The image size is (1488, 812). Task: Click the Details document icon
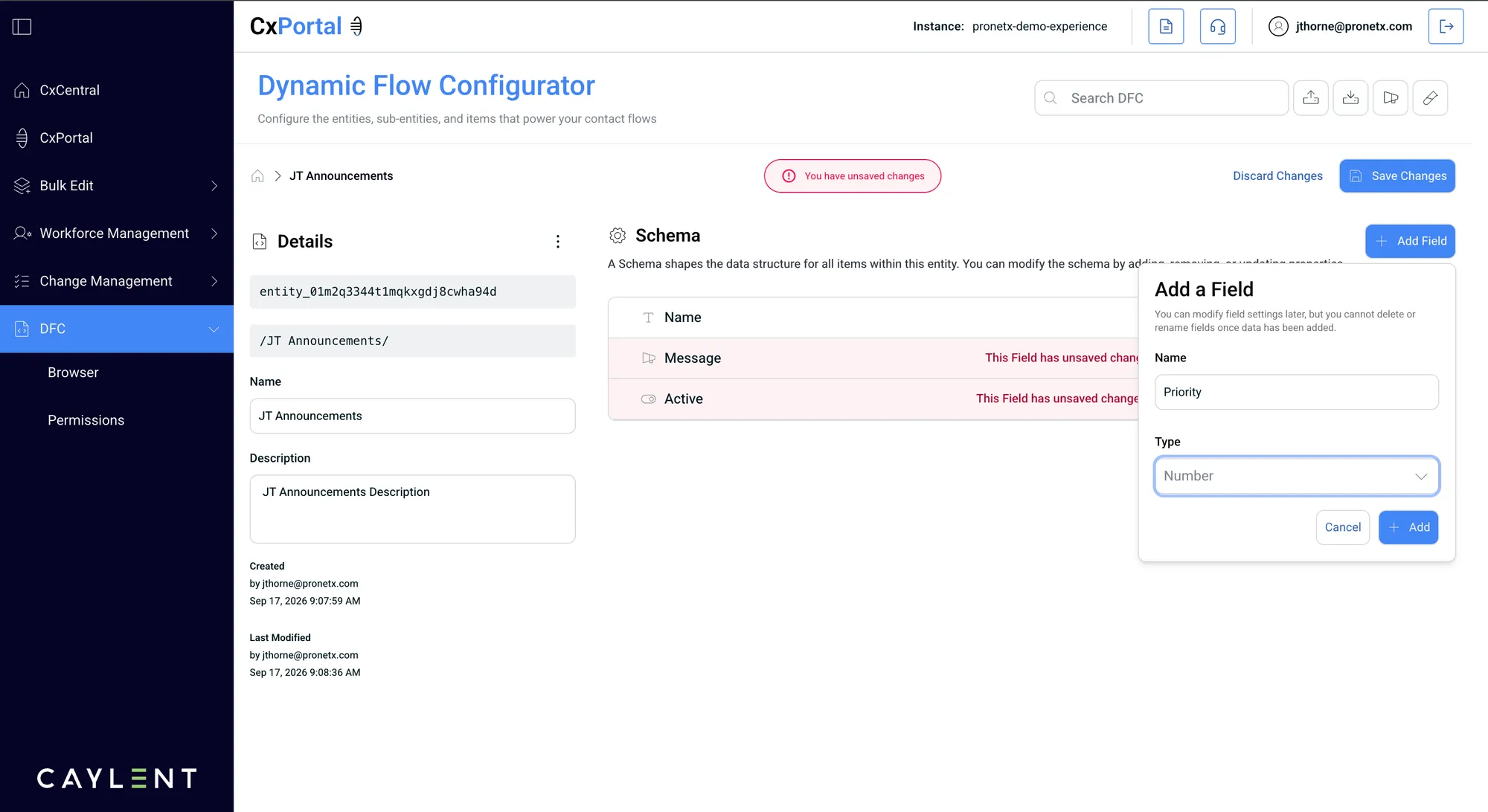[260, 242]
